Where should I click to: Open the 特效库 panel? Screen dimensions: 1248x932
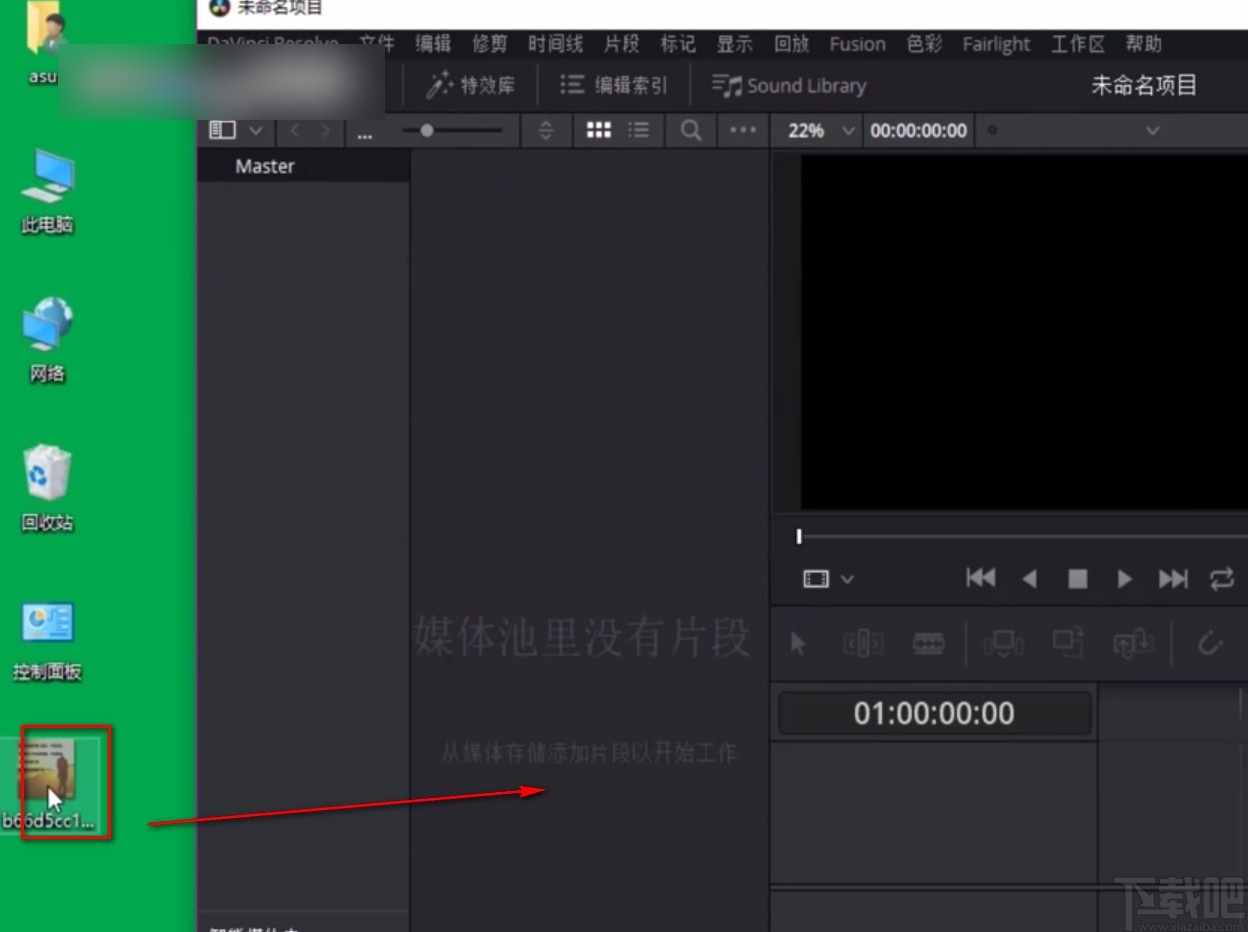click(468, 85)
